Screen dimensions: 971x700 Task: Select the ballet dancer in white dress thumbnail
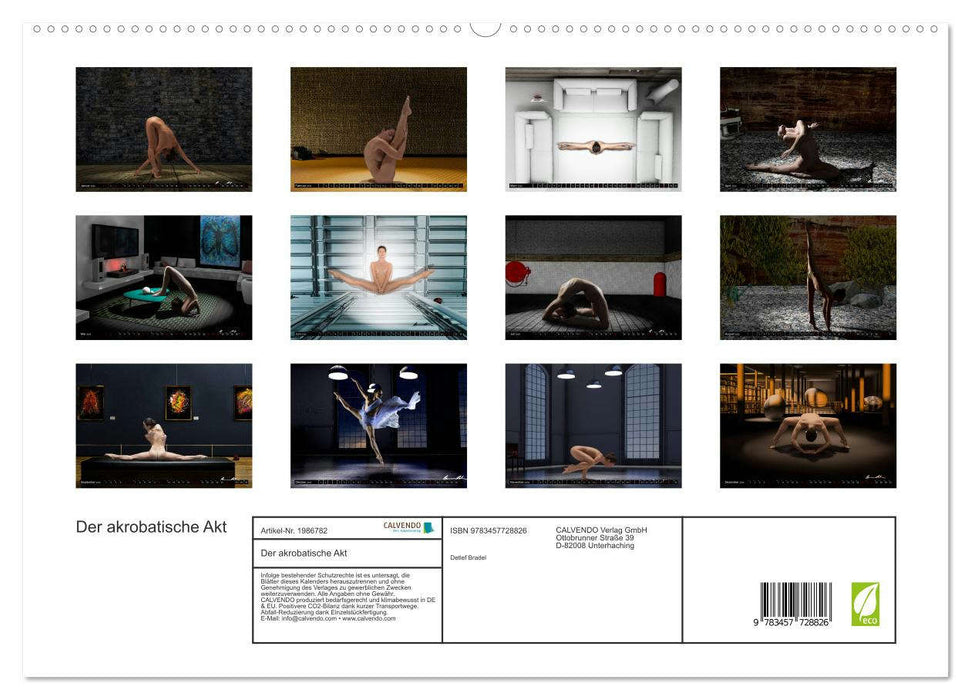point(378,425)
